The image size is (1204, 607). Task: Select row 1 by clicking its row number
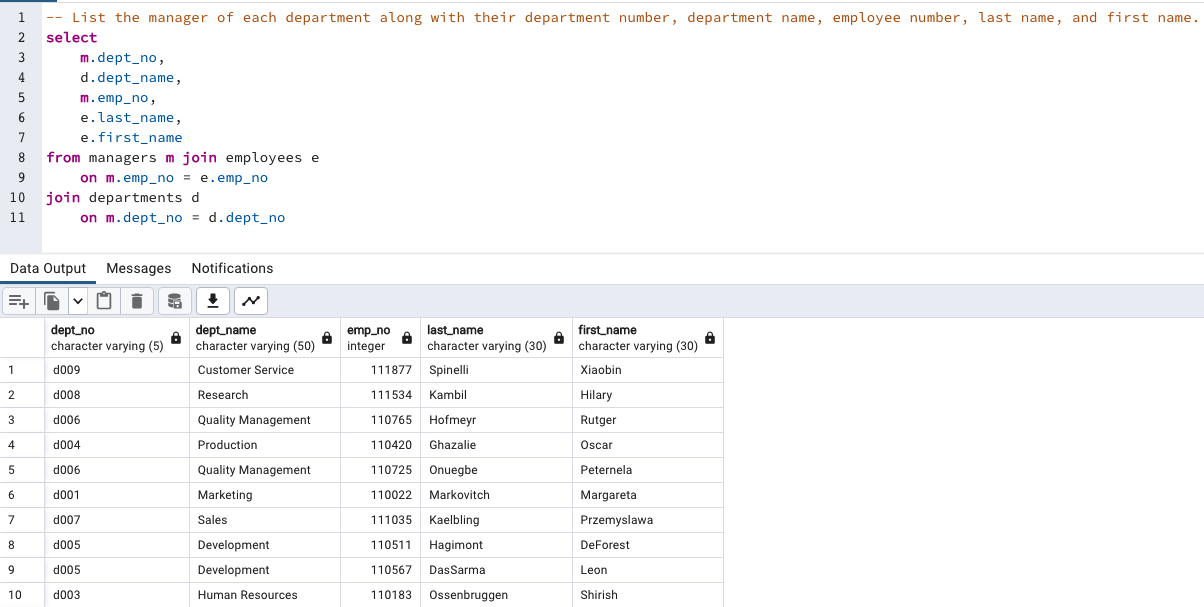(21, 369)
